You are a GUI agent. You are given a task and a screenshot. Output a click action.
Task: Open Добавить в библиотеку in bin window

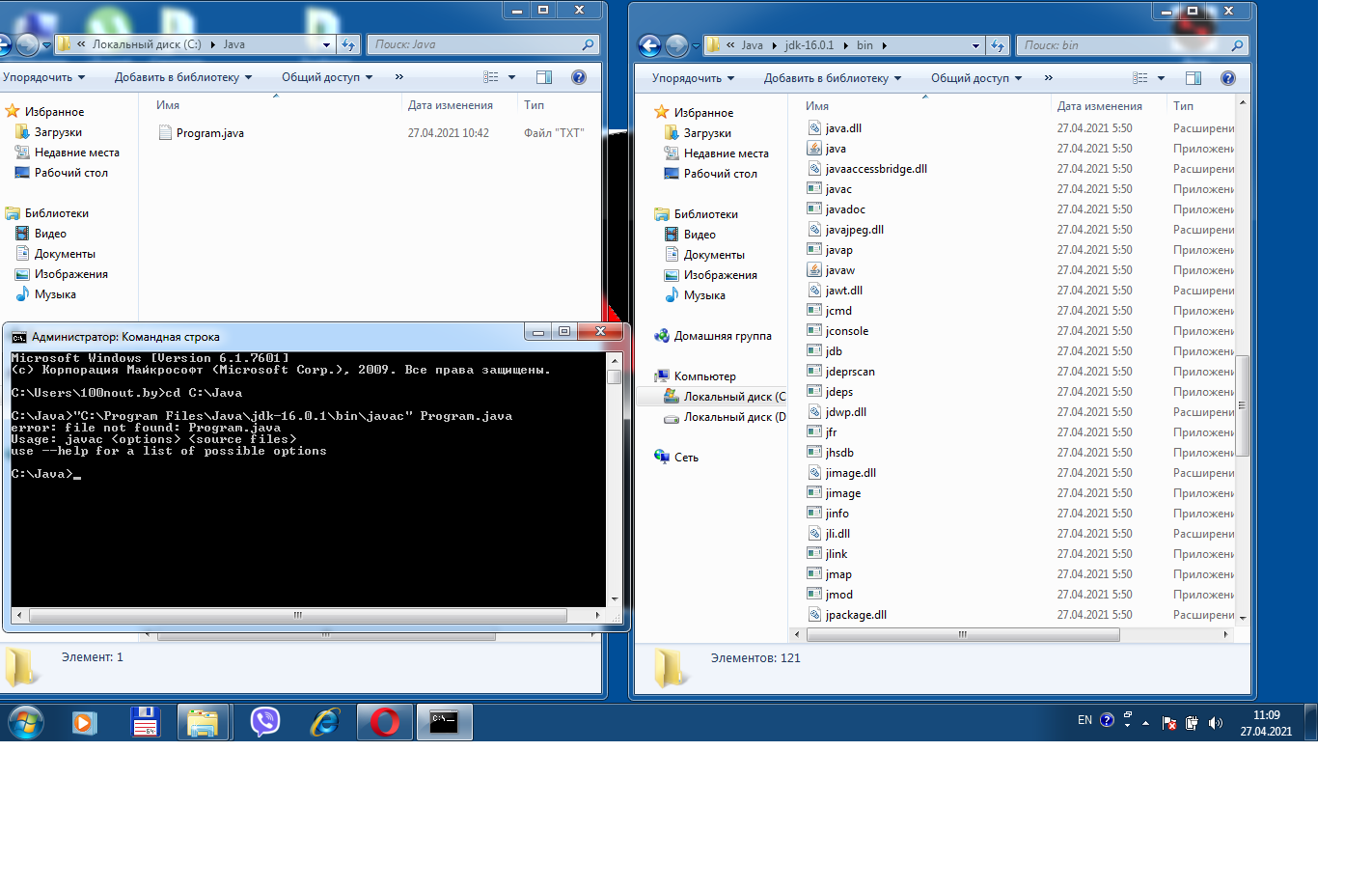833,78
